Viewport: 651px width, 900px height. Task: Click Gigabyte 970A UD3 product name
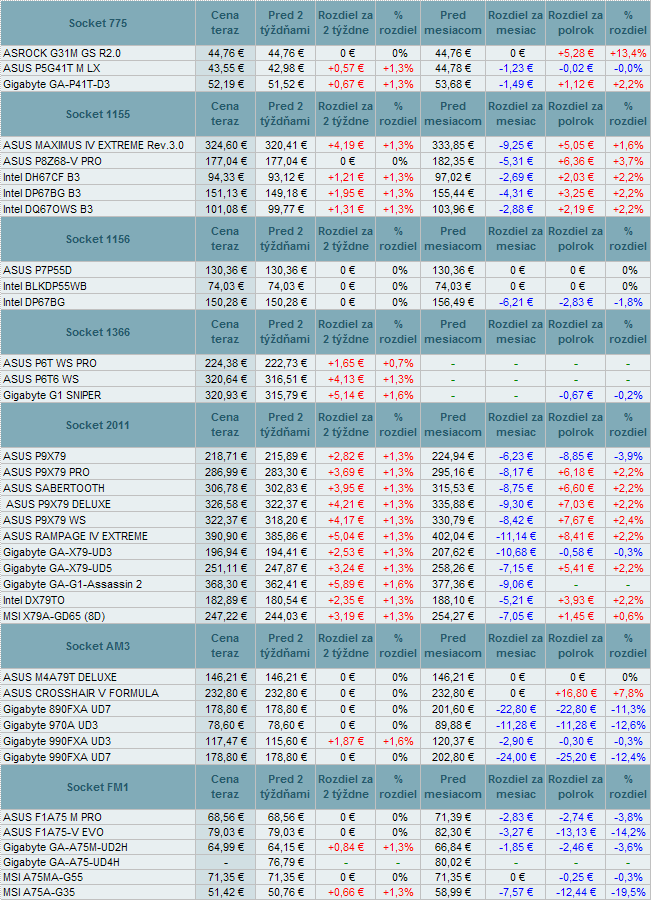click(51, 726)
